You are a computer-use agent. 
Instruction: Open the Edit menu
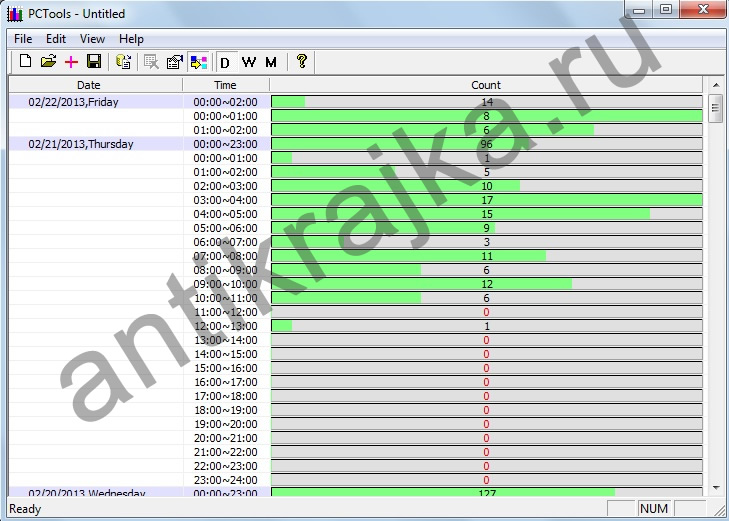tap(56, 39)
